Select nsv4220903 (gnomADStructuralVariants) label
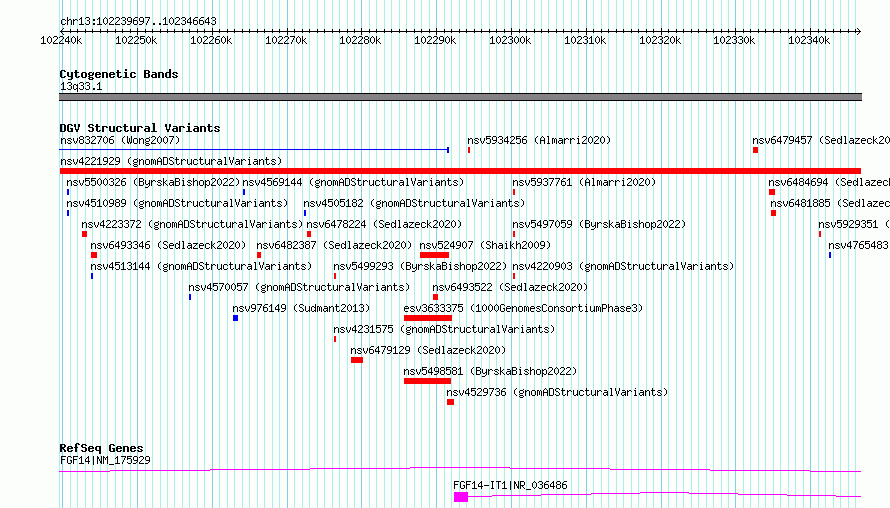This screenshot has height=508, width=890. [x=623, y=266]
